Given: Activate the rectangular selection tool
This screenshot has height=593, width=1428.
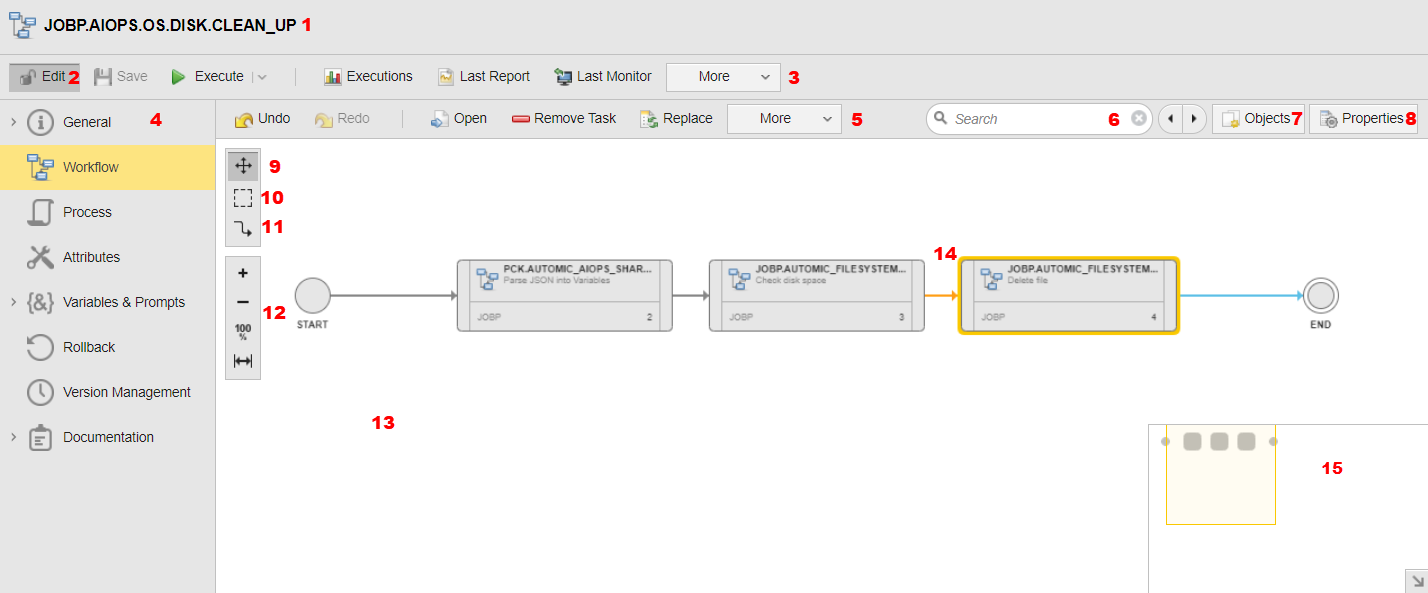Looking at the screenshot, I should 243,197.
